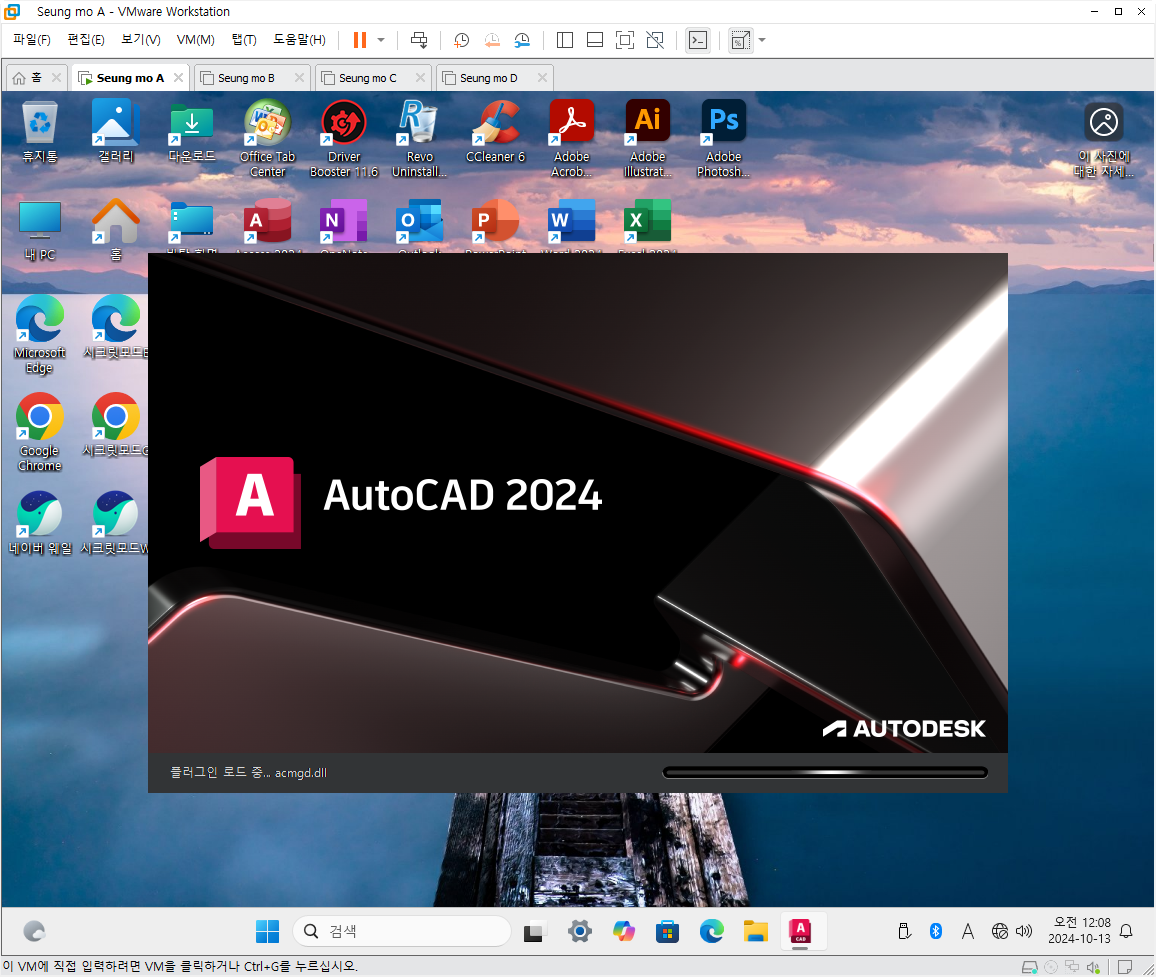This screenshot has width=1156, height=977.
Task: Select the 갤러리 desktop icon
Action: pyautogui.click(x=116, y=133)
